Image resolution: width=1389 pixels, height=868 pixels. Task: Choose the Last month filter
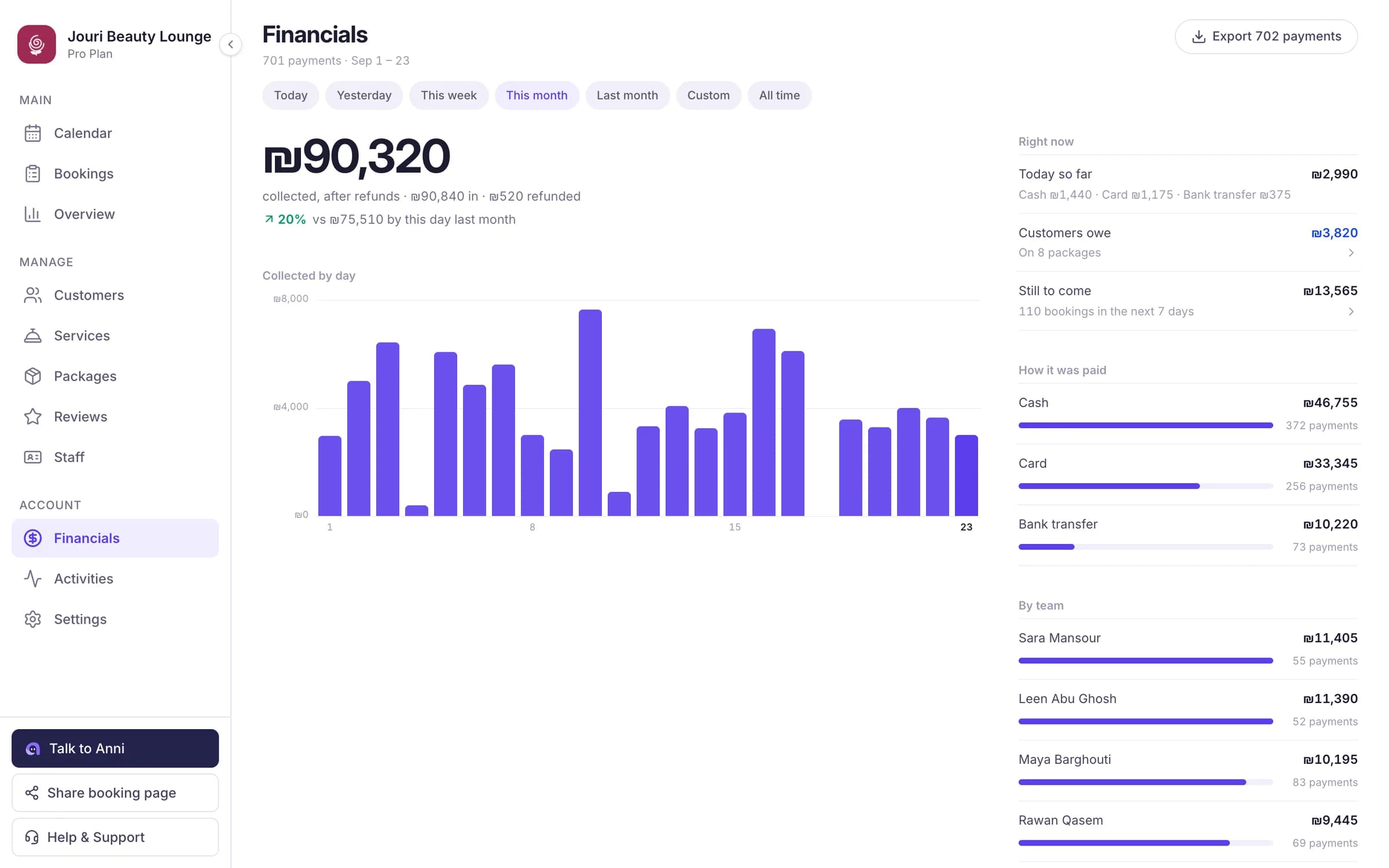pos(627,95)
